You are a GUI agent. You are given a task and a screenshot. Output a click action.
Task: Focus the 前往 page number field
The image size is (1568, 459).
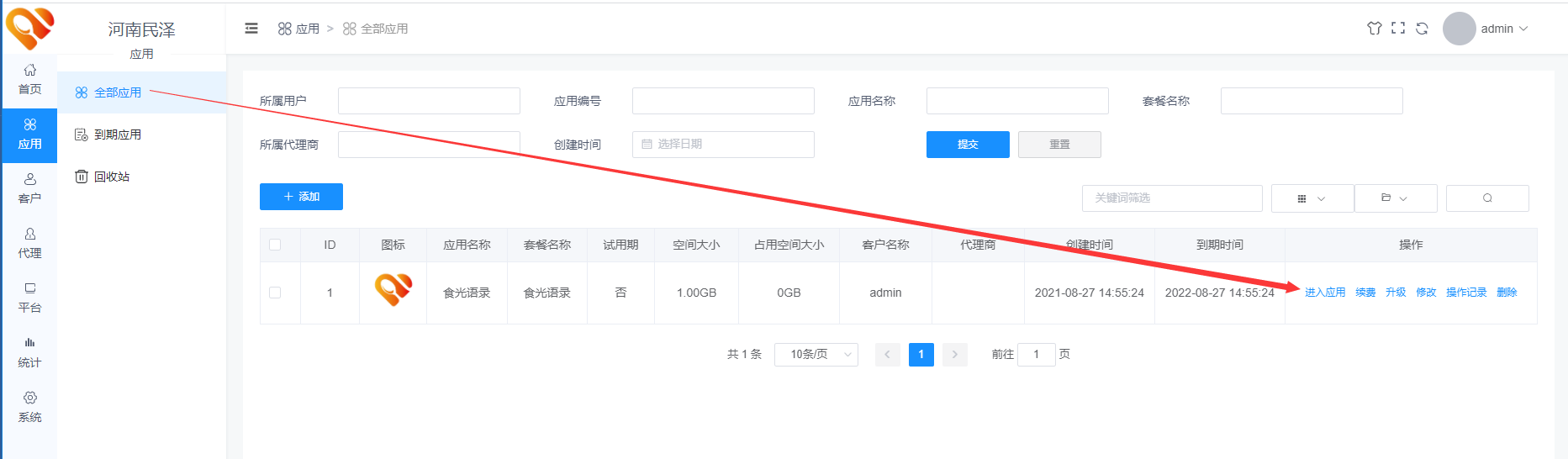point(1036,355)
